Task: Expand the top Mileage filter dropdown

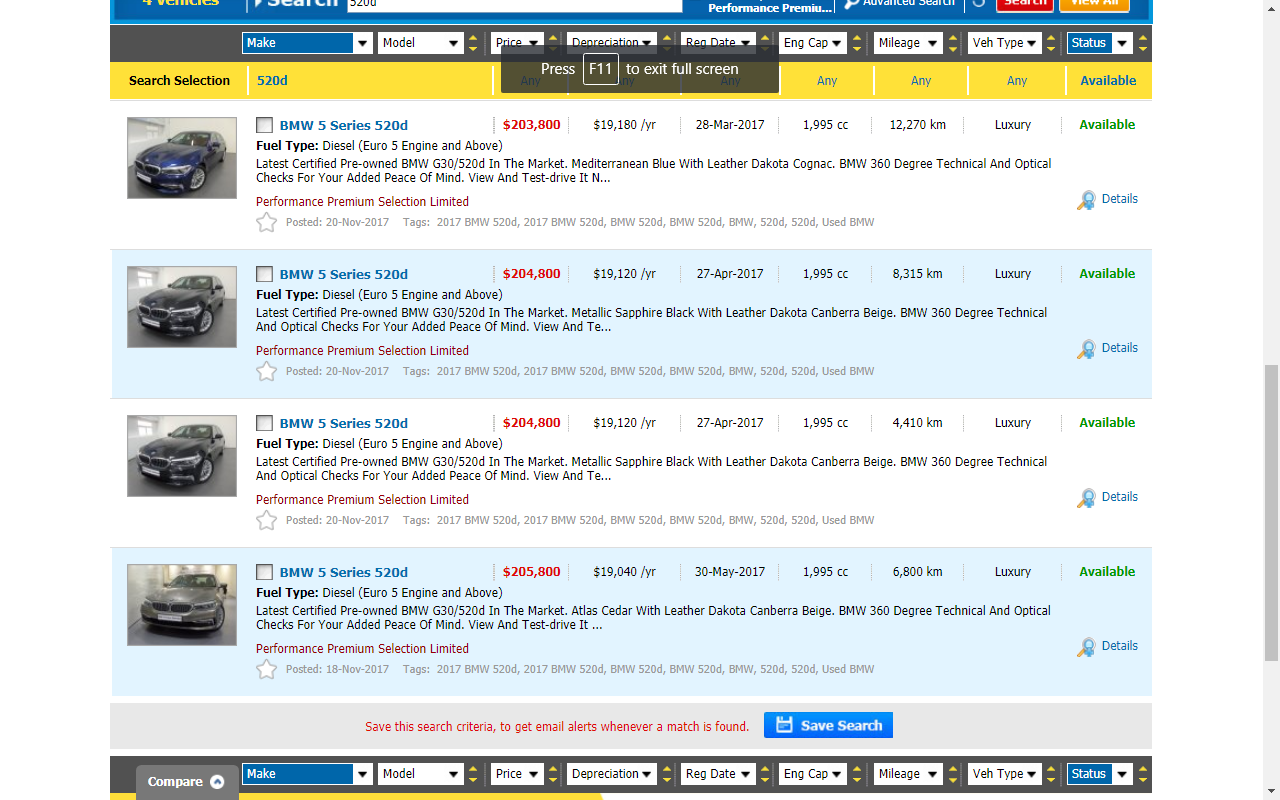Action: [908, 43]
